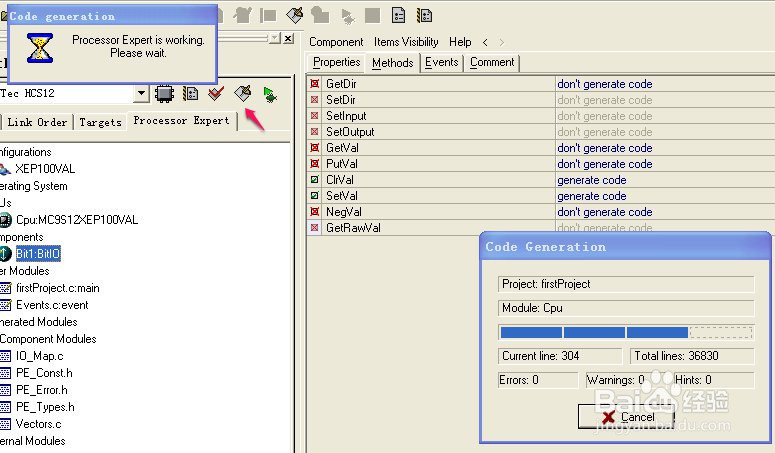Screen dimensions: 775x453
Task: Select Vectors.c file
Action: [x=39, y=424]
